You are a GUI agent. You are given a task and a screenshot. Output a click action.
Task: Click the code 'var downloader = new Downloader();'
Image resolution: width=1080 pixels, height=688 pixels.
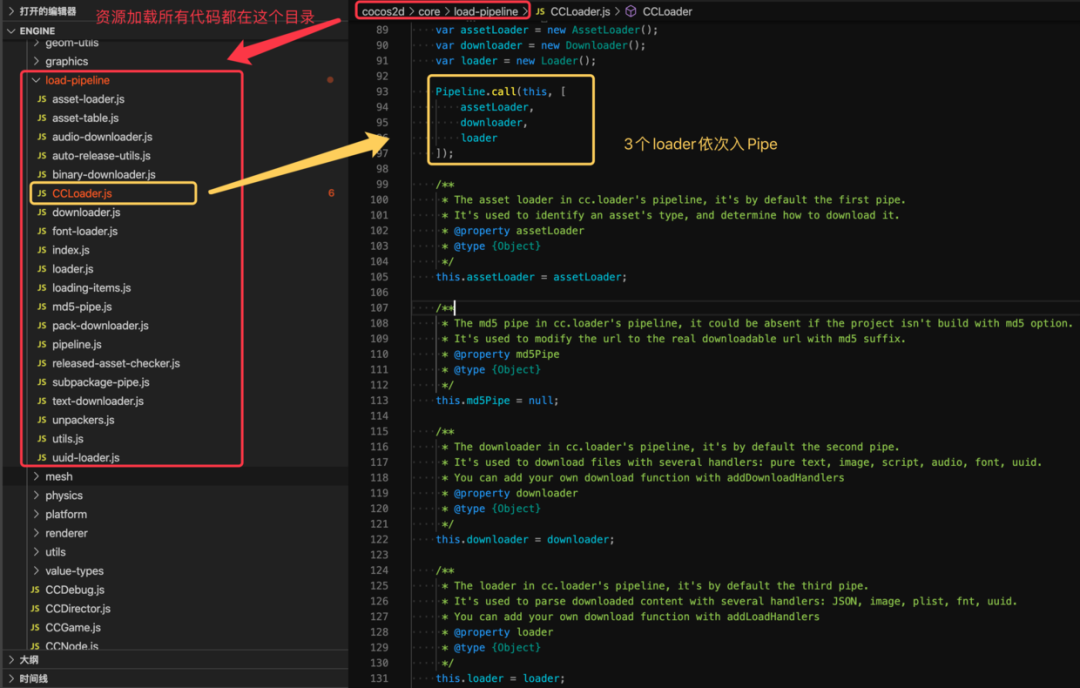(x=541, y=45)
